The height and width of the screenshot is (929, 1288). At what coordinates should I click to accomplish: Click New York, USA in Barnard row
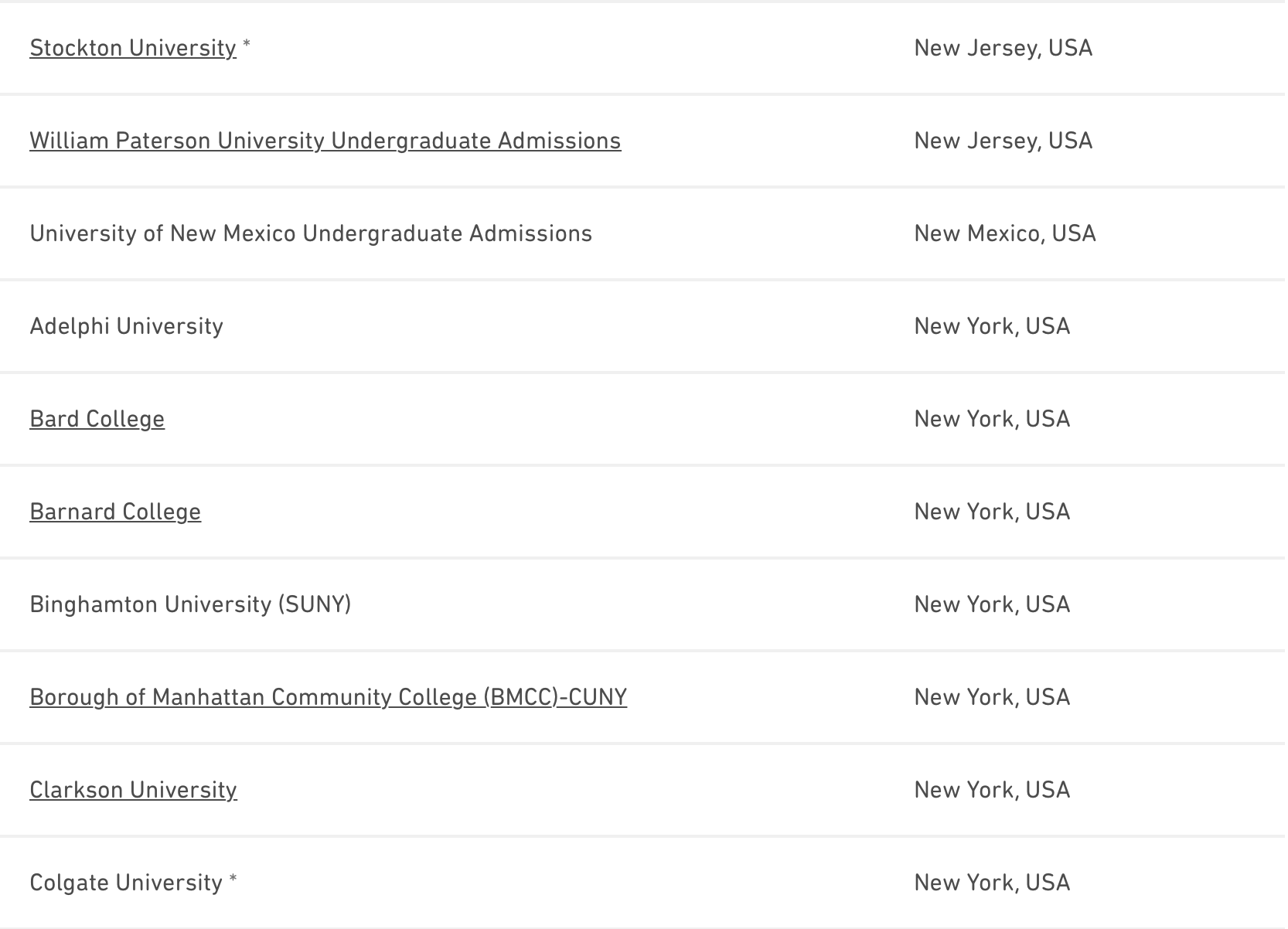[992, 512]
